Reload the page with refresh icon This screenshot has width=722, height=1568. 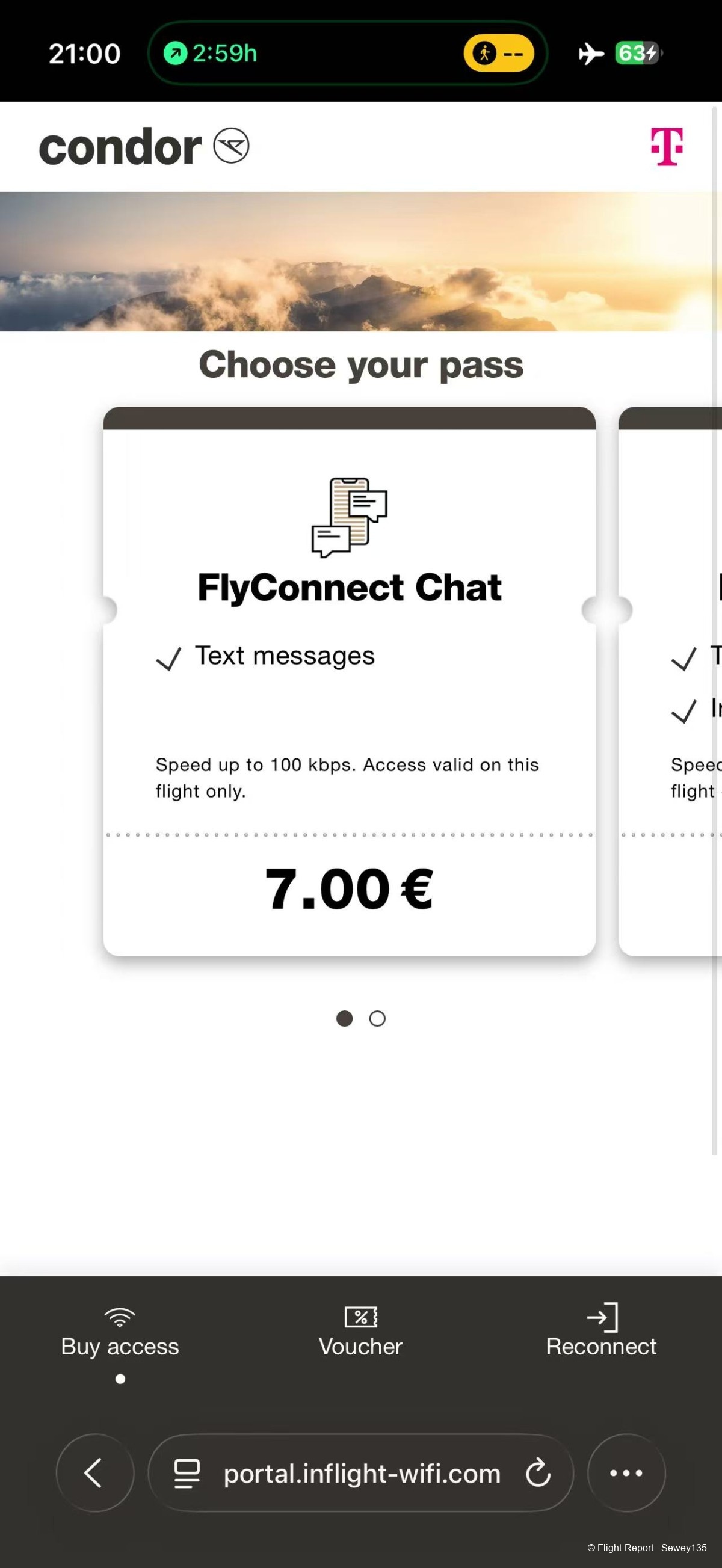click(538, 1474)
